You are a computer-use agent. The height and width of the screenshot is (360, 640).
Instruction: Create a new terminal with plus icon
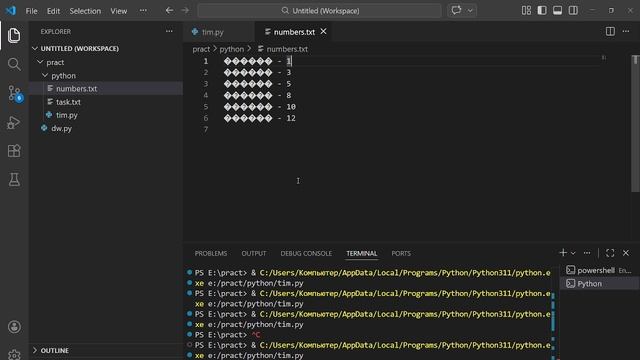pyautogui.click(x=563, y=253)
